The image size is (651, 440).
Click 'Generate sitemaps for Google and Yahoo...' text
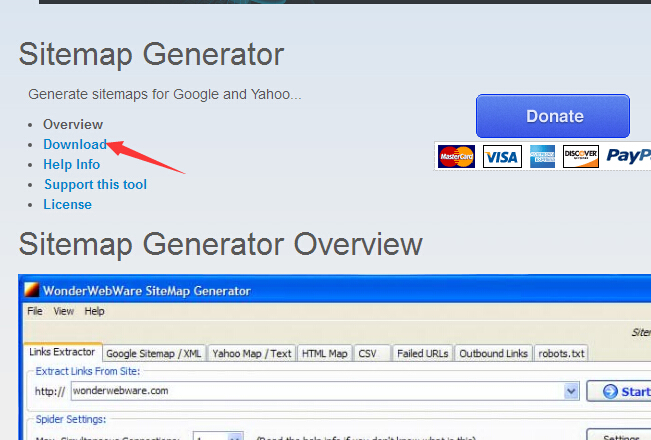(x=164, y=94)
